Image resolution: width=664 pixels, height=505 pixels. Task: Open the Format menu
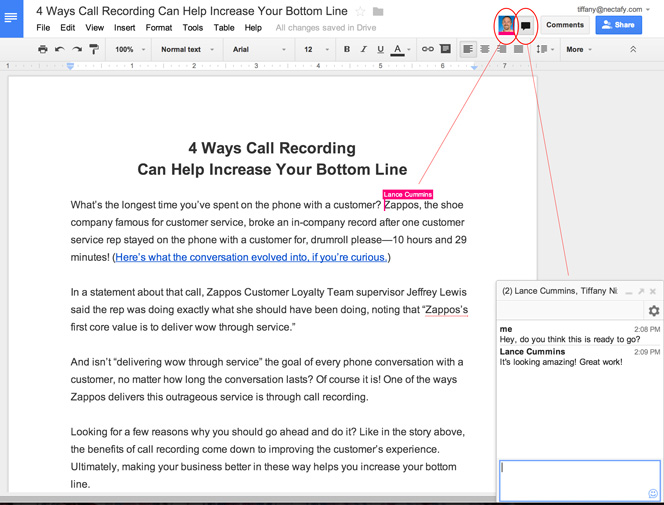[x=159, y=28]
